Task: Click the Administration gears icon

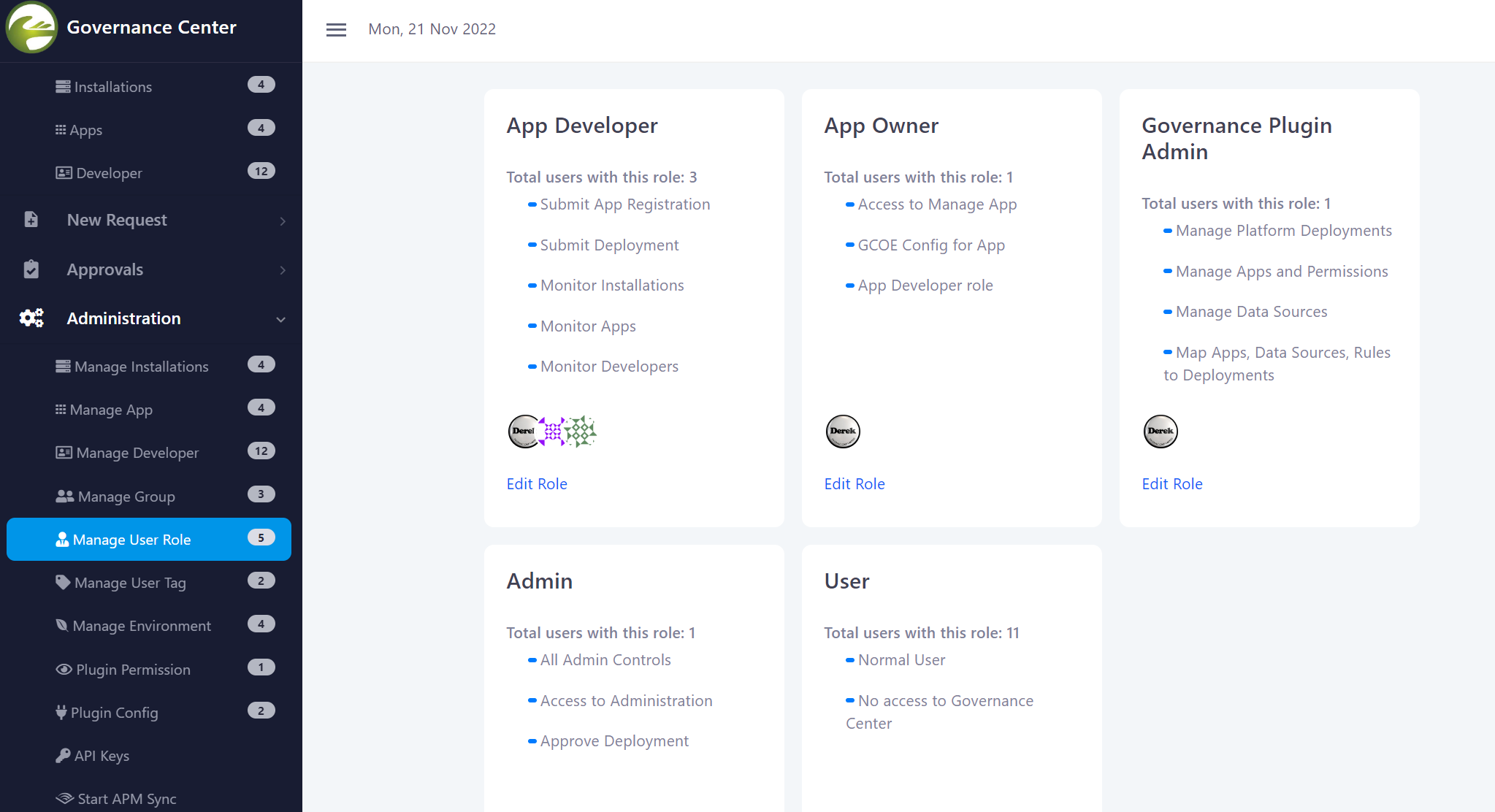Action: click(31, 318)
